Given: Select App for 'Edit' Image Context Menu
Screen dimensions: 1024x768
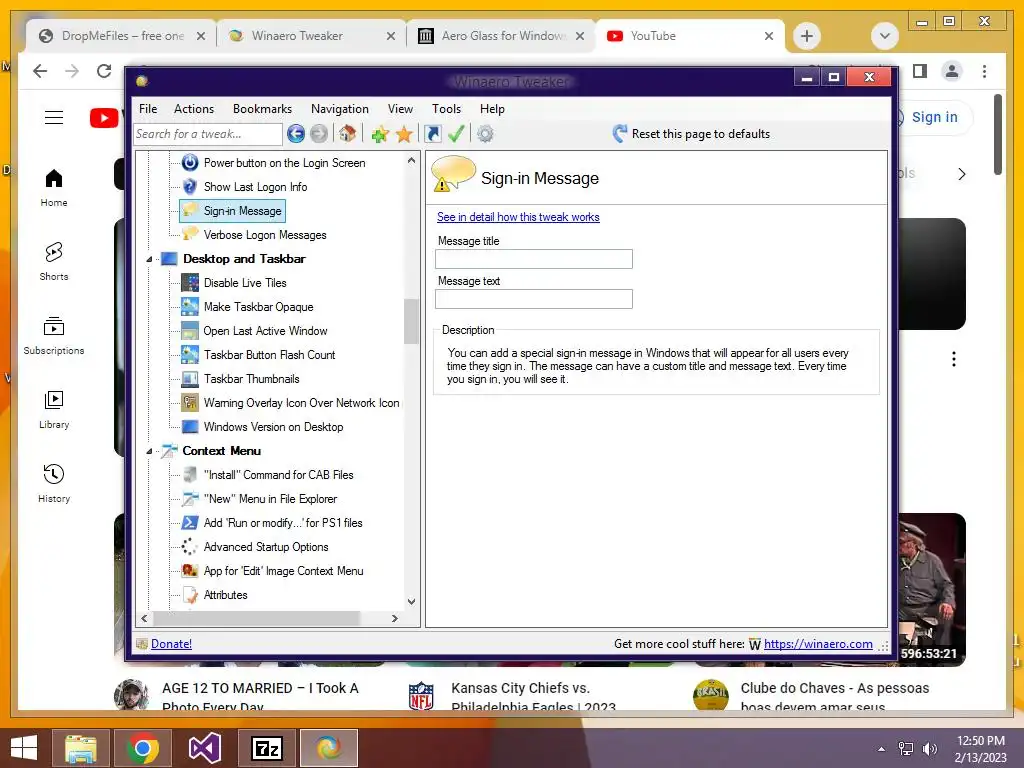Looking at the screenshot, I should (283, 571).
